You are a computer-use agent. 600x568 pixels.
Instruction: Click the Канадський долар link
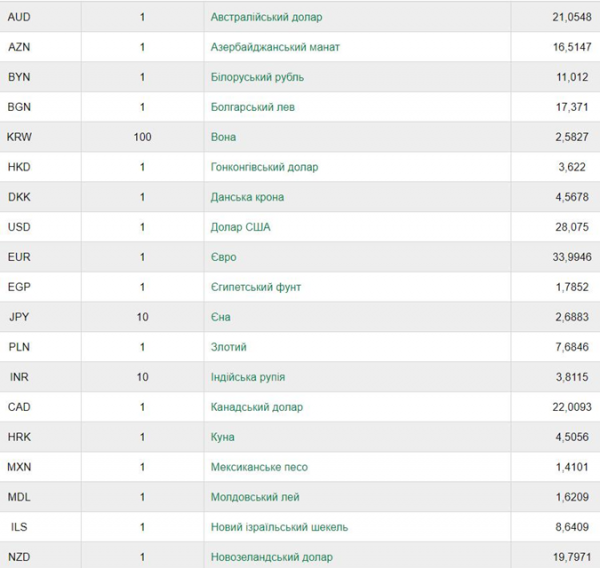tap(257, 407)
